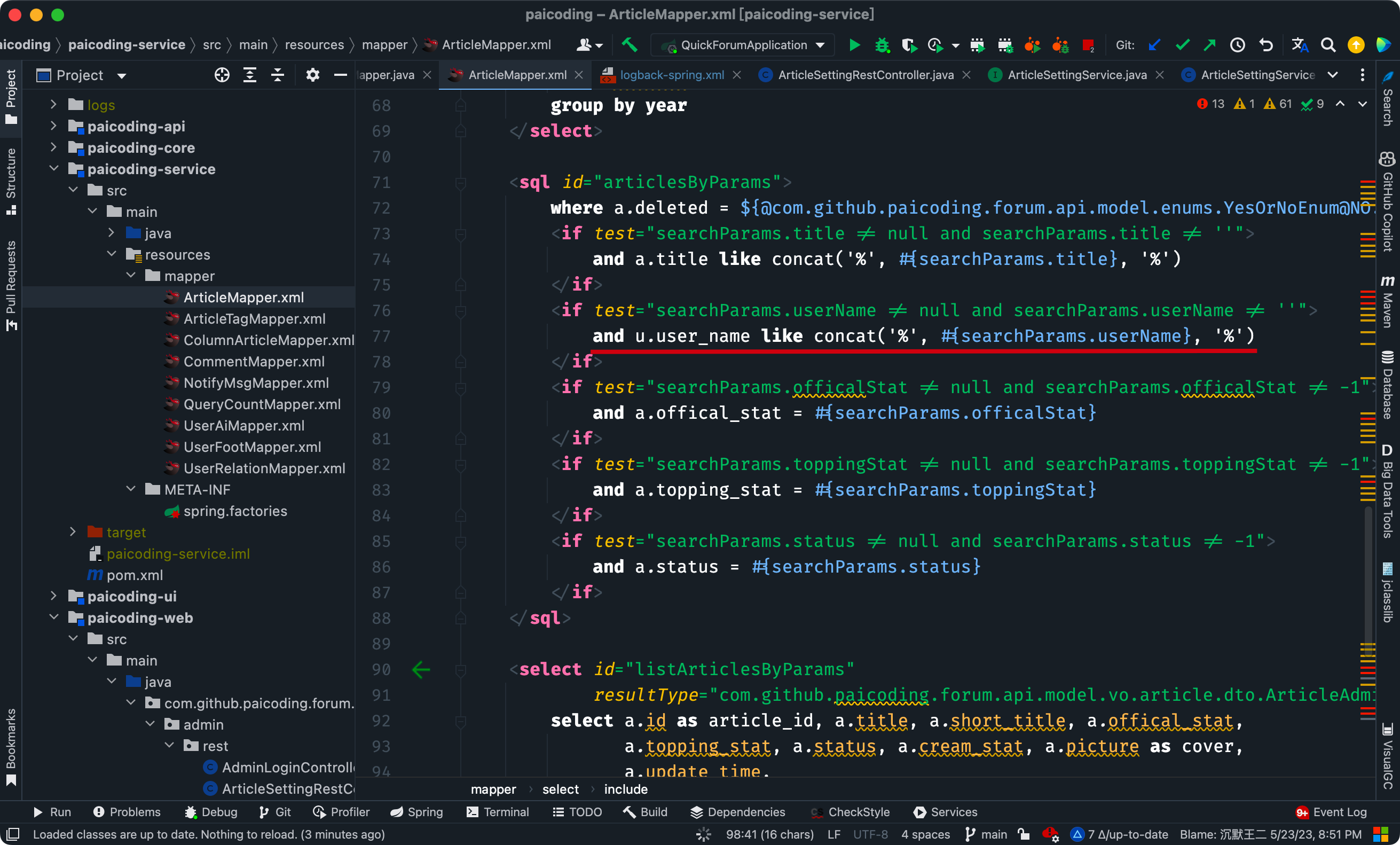
Task: Open CommentMapper.xml in the project tree
Action: (x=254, y=362)
